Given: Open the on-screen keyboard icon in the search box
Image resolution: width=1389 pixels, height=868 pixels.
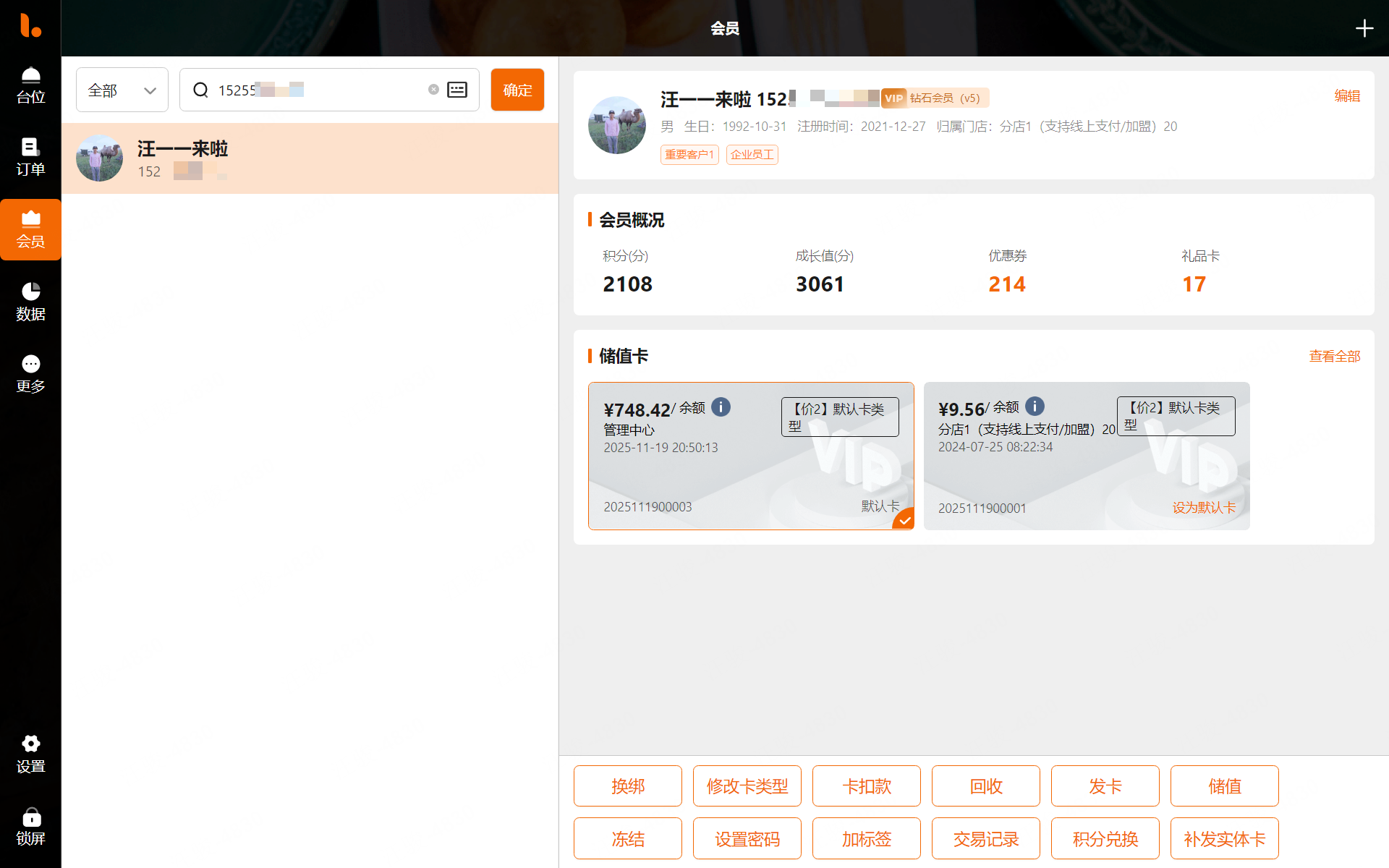Looking at the screenshot, I should coord(457,90).
